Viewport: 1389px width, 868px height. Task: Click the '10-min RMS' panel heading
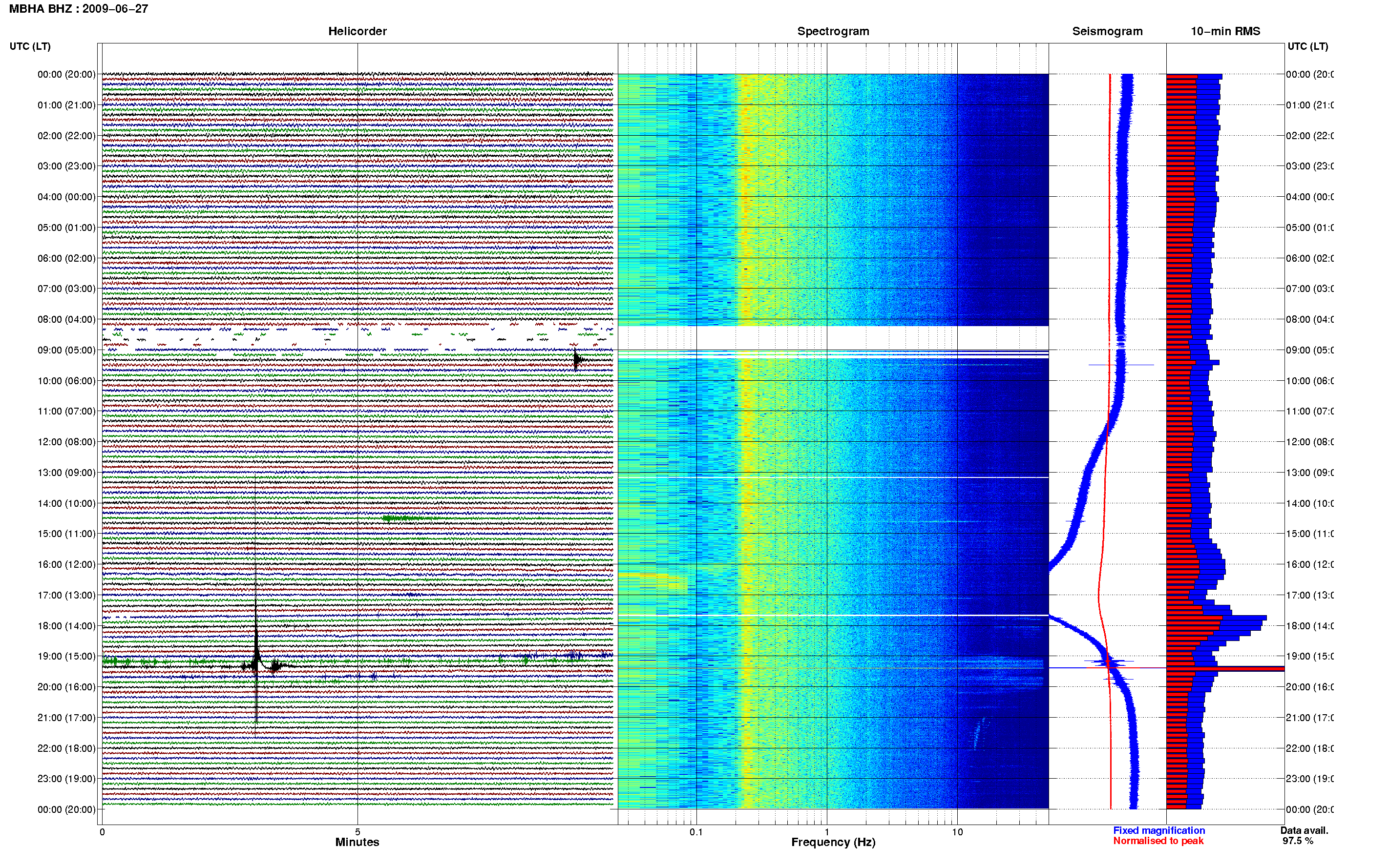click(1225, 31)
